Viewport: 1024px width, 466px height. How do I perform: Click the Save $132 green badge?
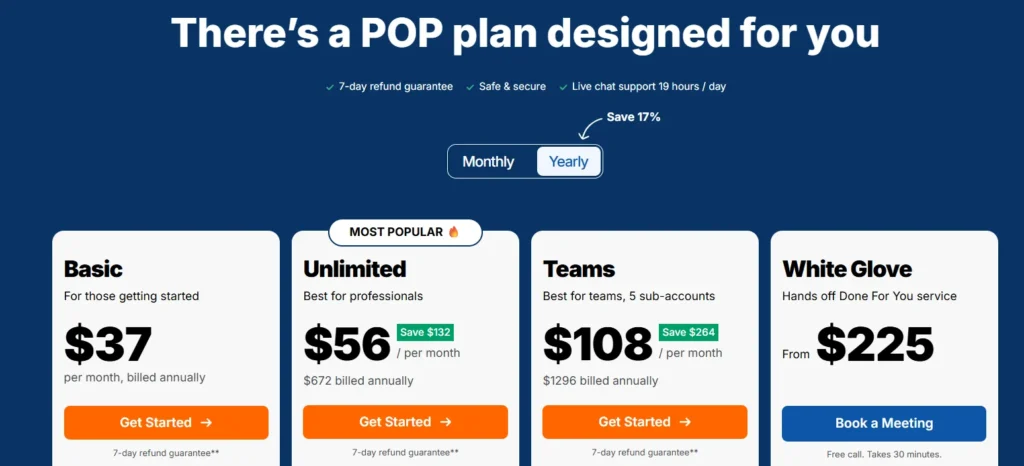point(426,333)
